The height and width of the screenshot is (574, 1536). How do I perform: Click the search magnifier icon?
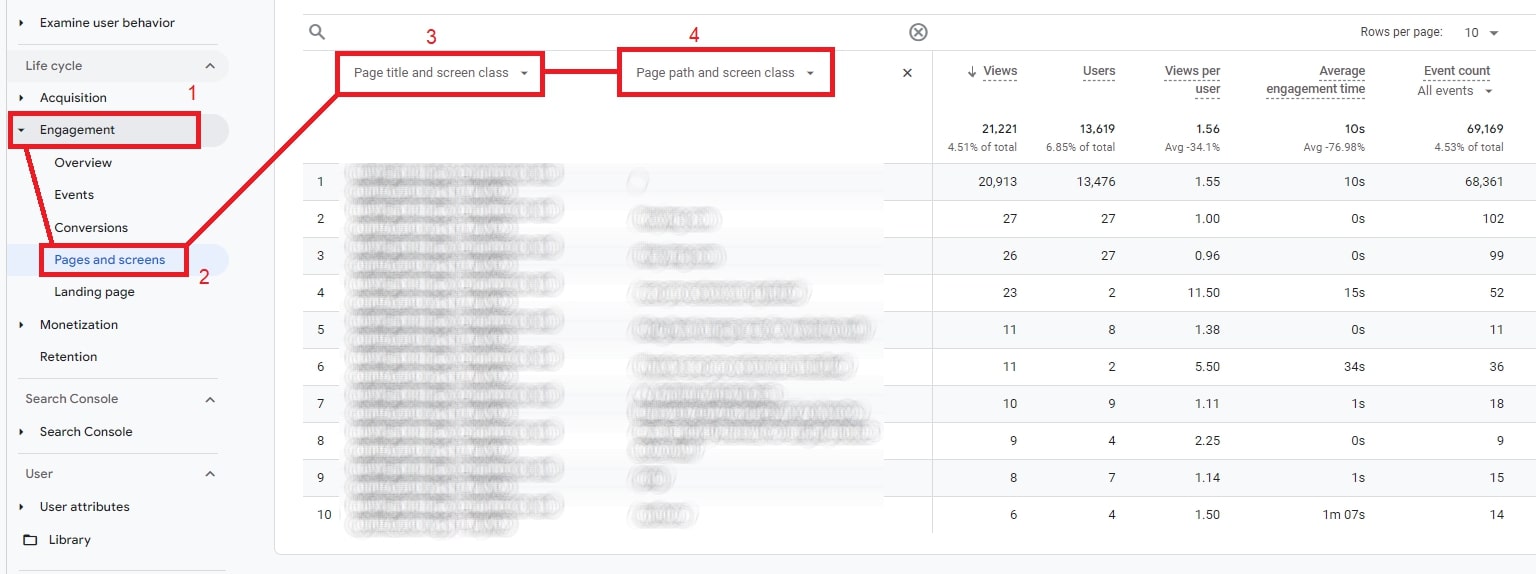pos(317,32)
